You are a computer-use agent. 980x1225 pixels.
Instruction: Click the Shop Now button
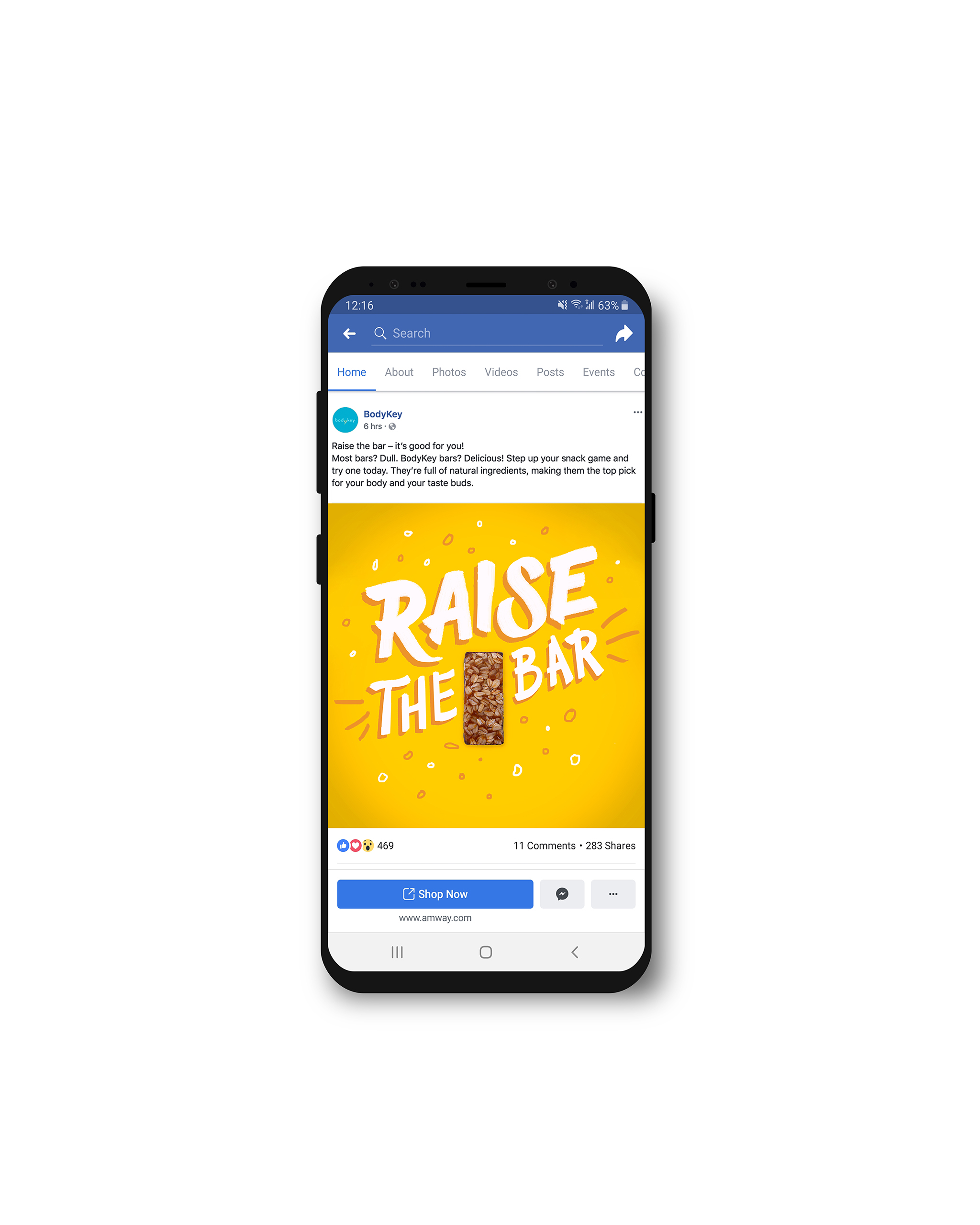click(x=435, y=894)
